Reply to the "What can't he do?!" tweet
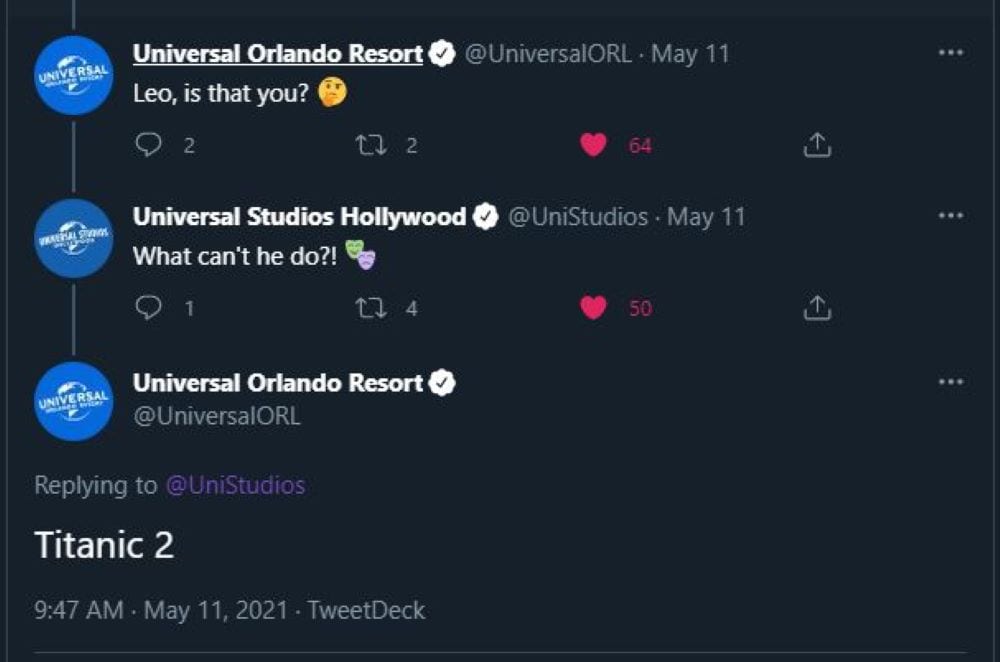Screen dimensions: 1000x662 point(148,307)
